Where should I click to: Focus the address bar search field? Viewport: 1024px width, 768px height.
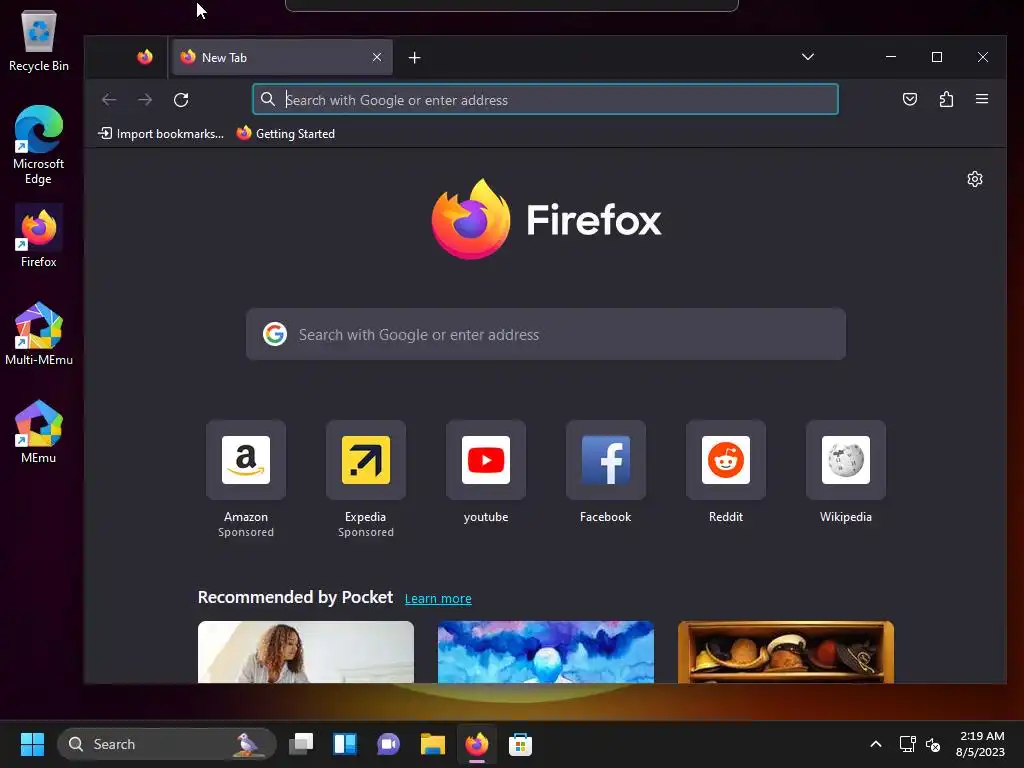545,99
